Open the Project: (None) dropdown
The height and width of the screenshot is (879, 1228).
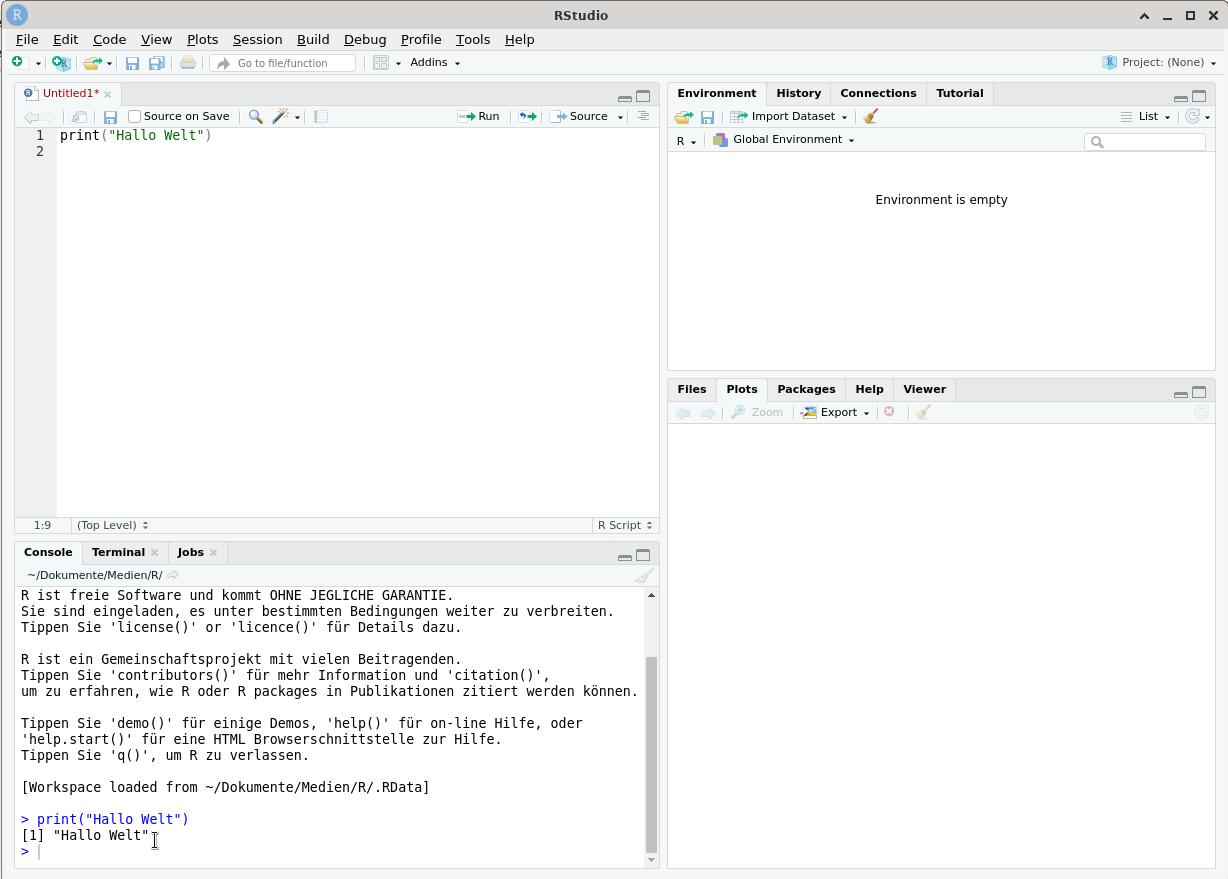1160,62
